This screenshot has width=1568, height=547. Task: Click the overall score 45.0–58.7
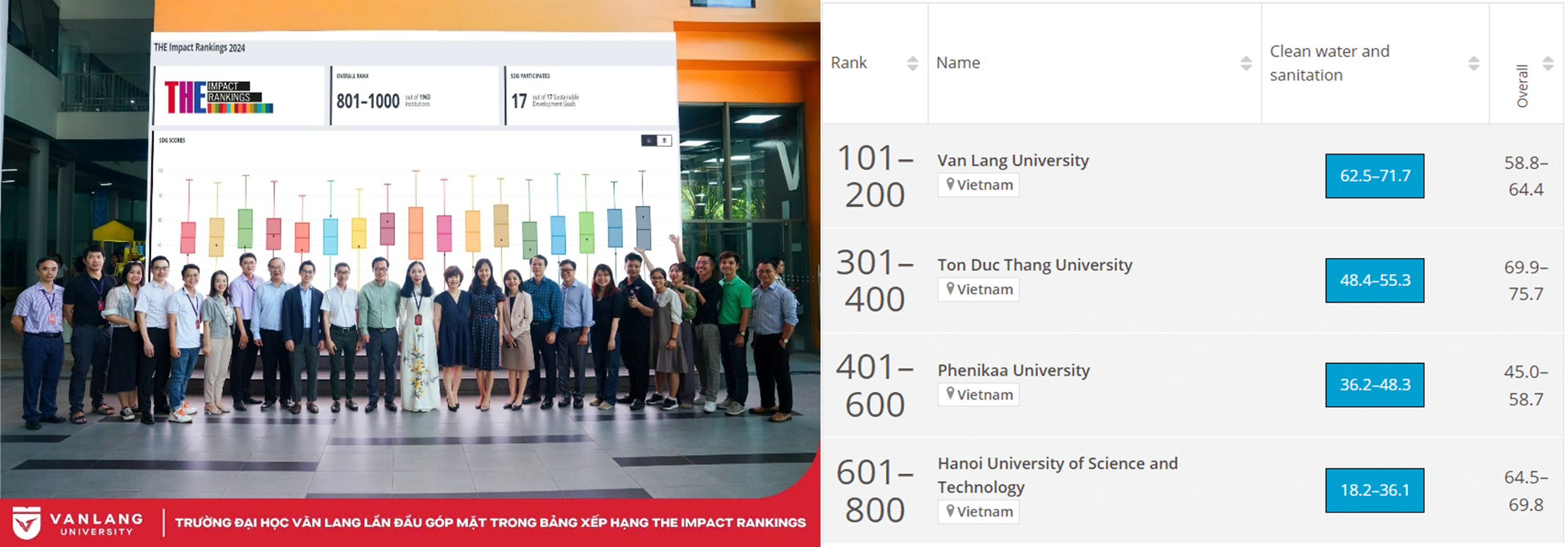point(1525,386)
